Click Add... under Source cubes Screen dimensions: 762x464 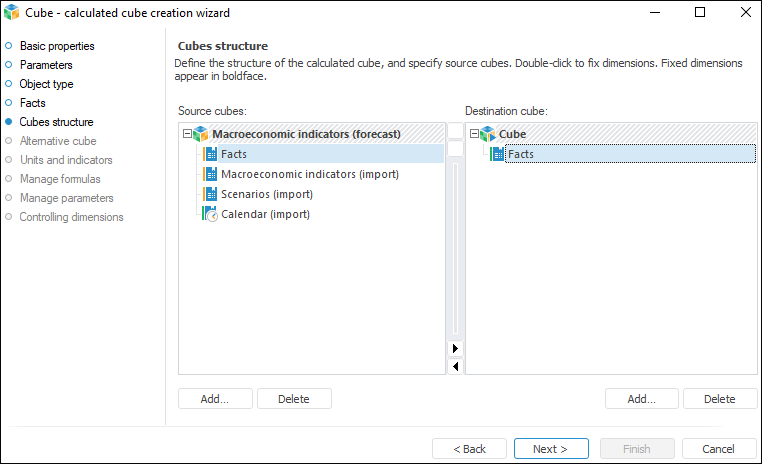coord(214,399)
